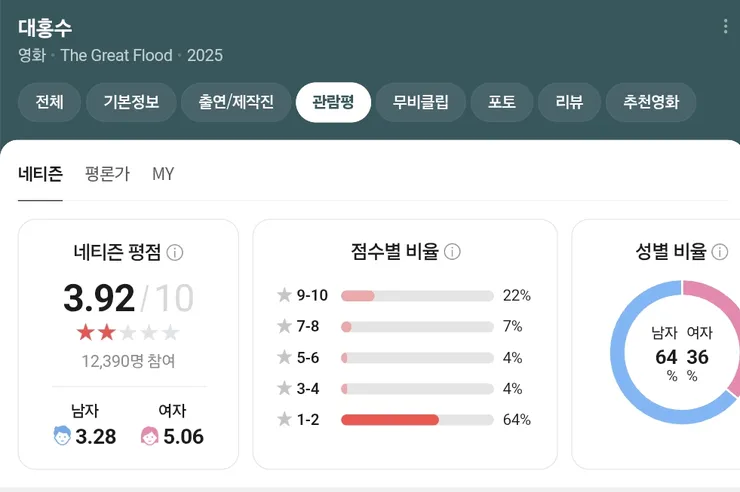The height and width of the screenshot is (492, 740).
Task: Click info icon next to 점수별 비율
Action: coord(452,252)
